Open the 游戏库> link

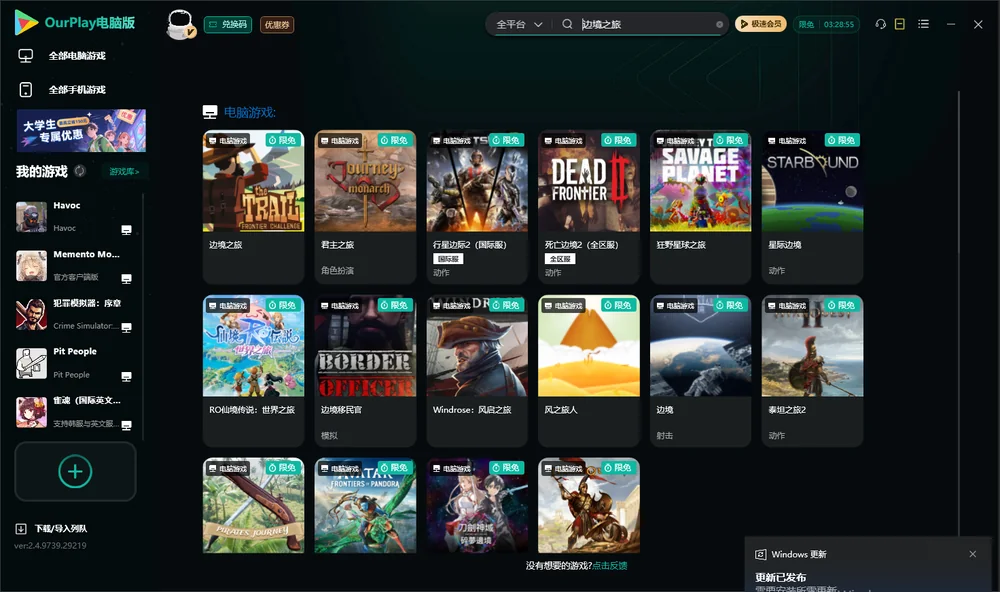[124, 171]
